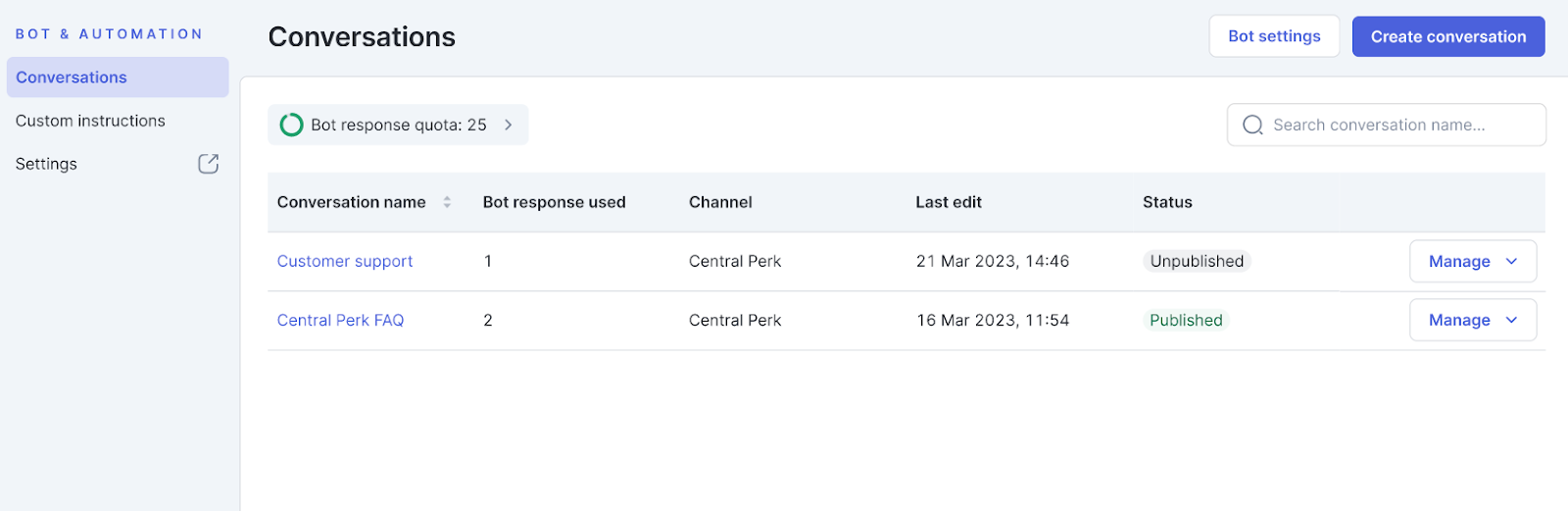The image size is (1568, 511).
Task: Go to Custom instructions in sidebar
Action: [x=90, y=121]
